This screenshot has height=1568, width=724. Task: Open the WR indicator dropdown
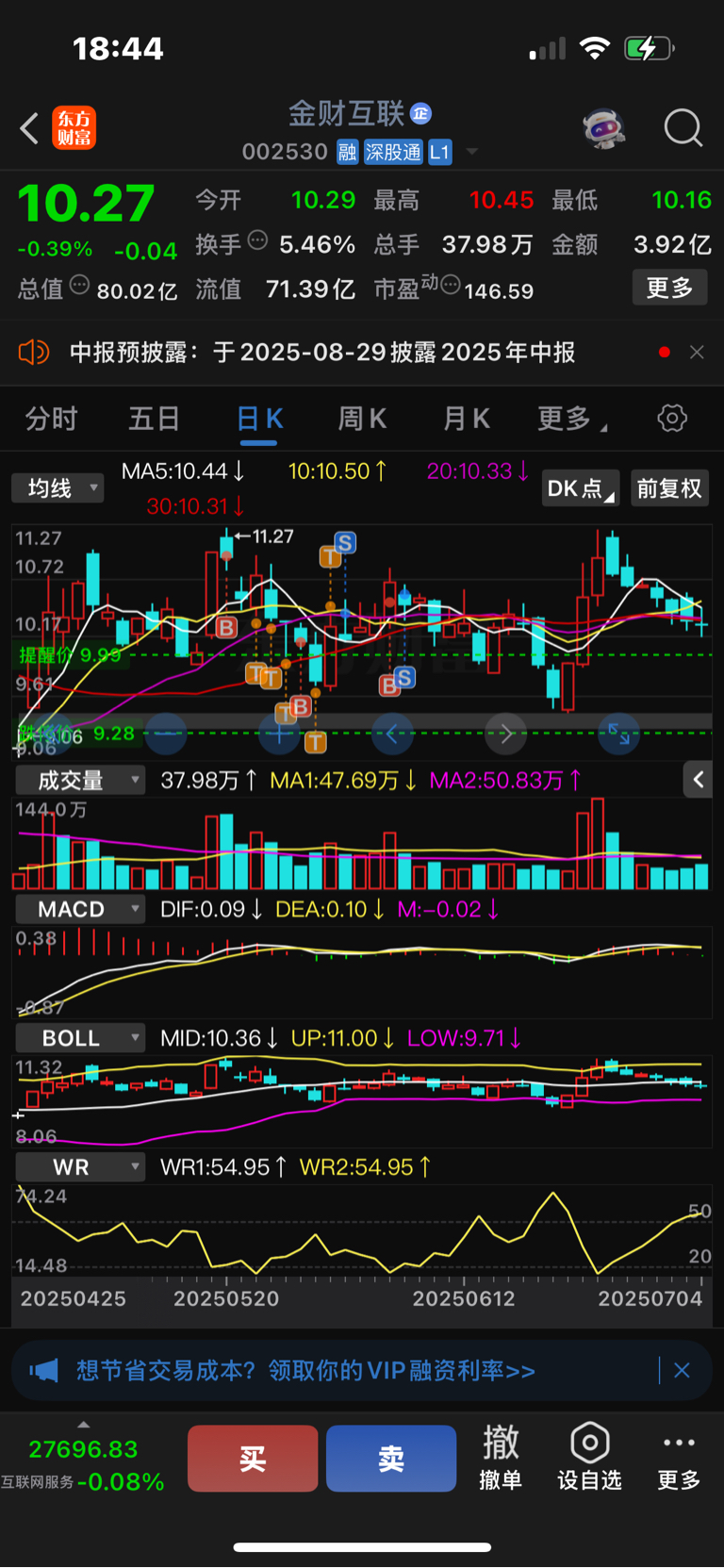point(79,1167)
